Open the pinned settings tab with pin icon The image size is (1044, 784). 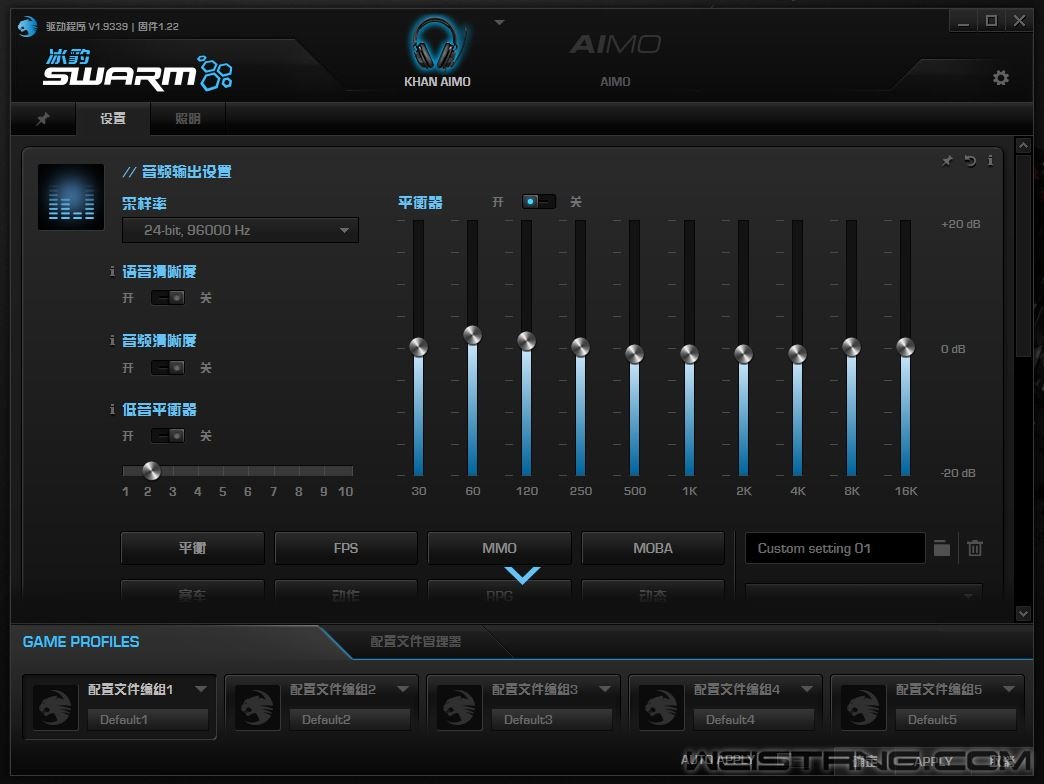coord(43,118)
